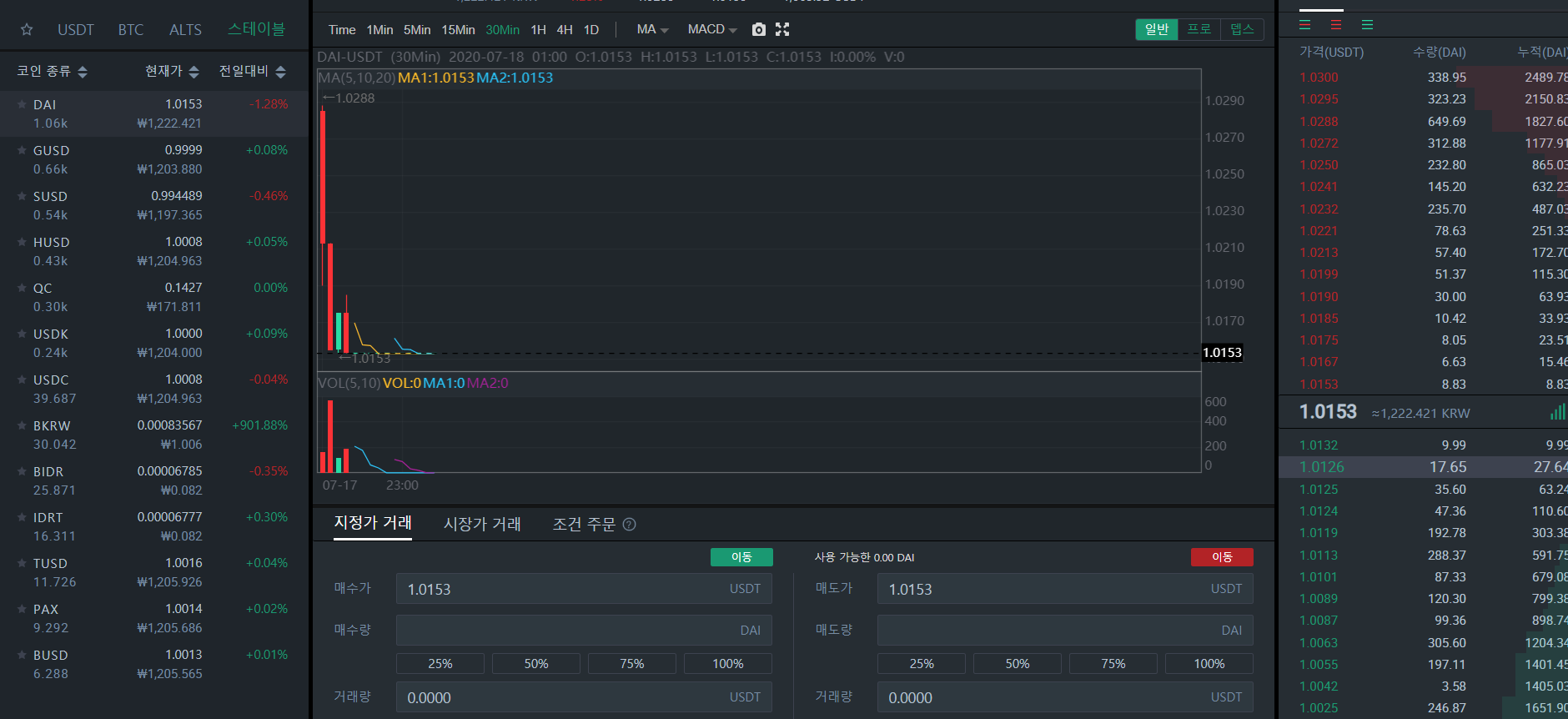The image size is (1568, 719).
Task: Focus the 매도량 sell quantity field
Action: click(1065, 631)
